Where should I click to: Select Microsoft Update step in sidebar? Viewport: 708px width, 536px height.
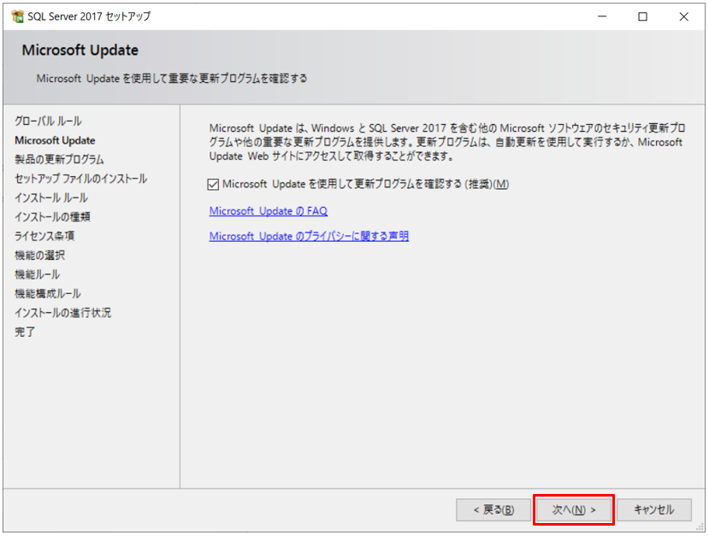pos(55,140)
